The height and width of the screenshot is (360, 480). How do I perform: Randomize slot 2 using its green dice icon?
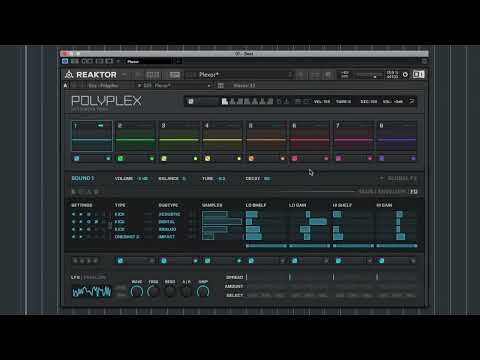[120, 158]
